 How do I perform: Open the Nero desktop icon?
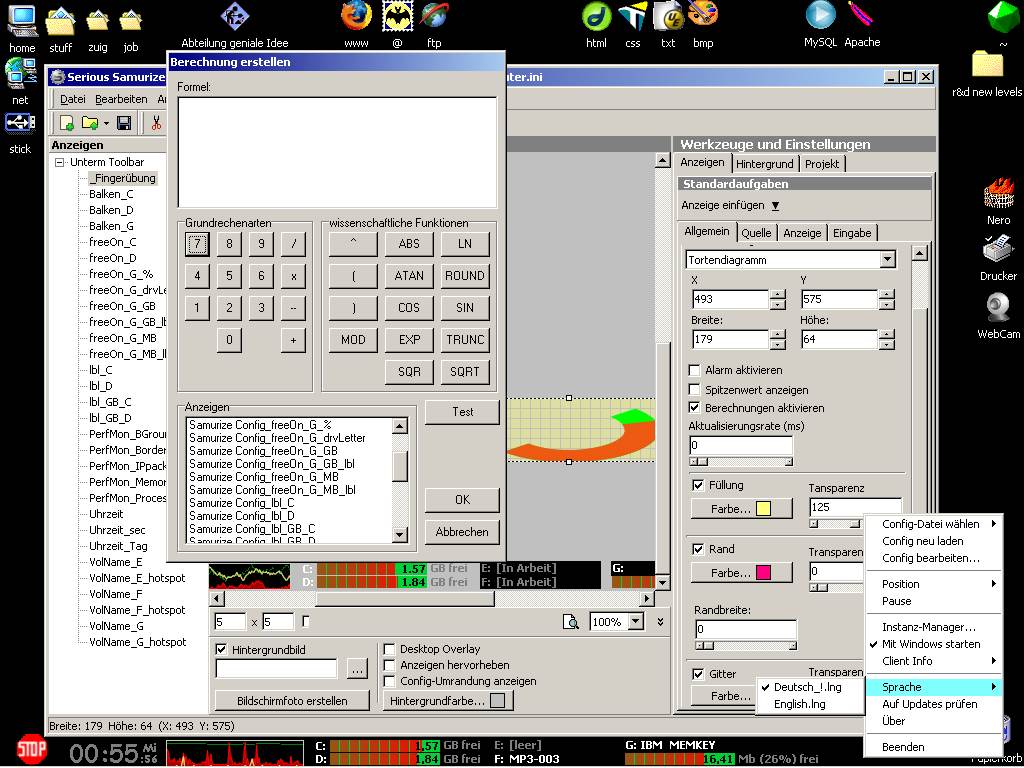coord(998,195)
